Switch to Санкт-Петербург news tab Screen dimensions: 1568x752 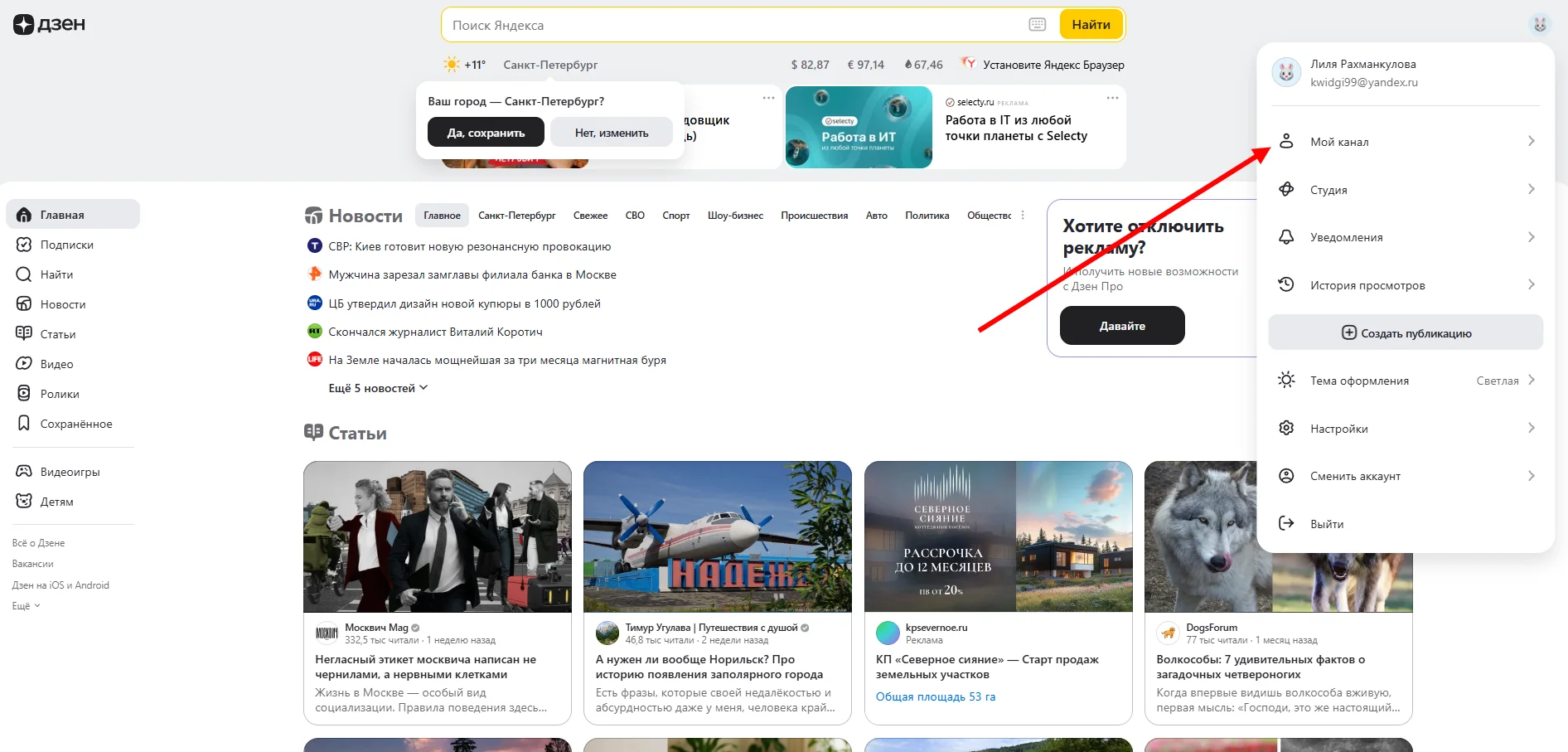517,216
